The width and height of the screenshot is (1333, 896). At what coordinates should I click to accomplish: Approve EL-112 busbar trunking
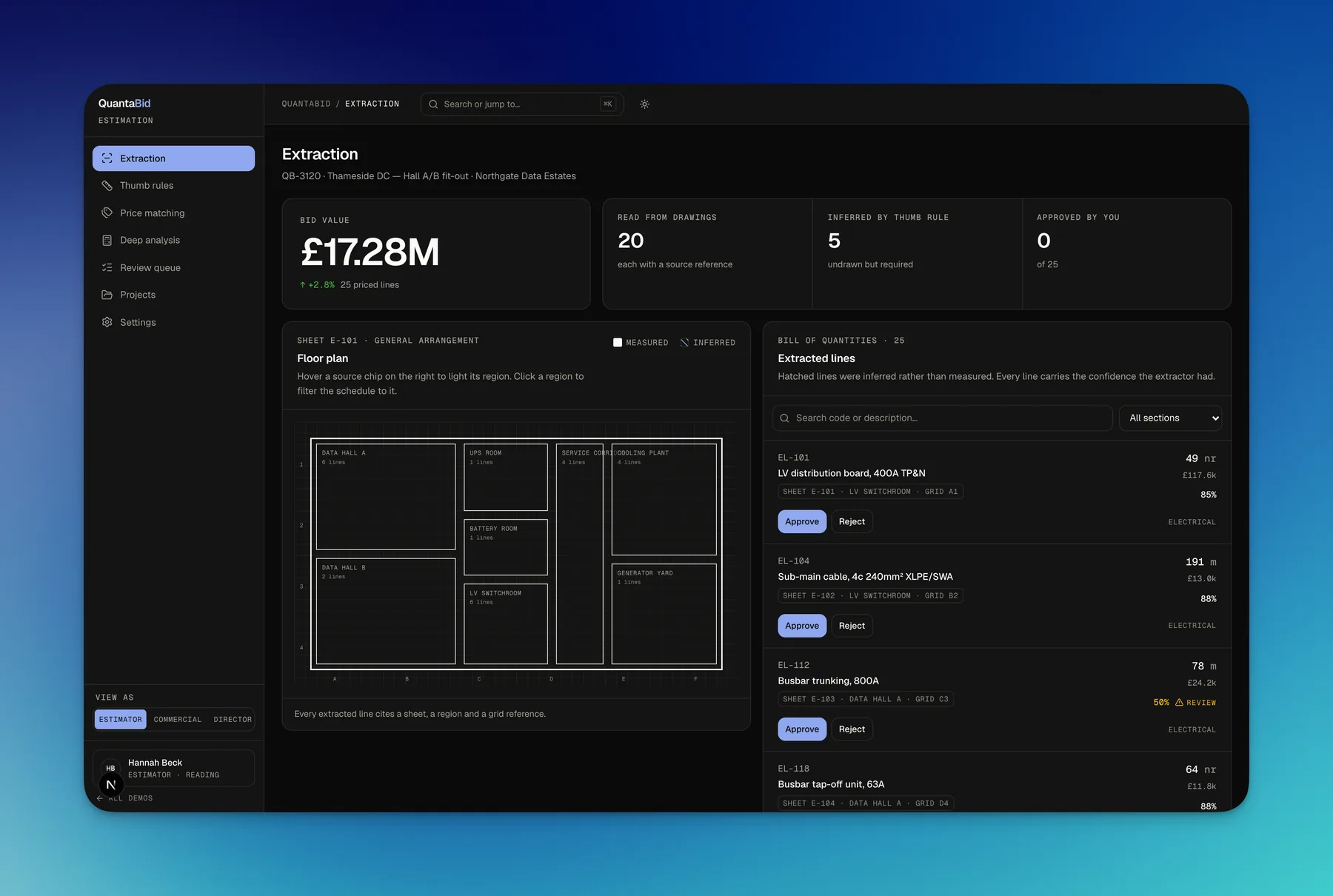(x=802, y=729)
